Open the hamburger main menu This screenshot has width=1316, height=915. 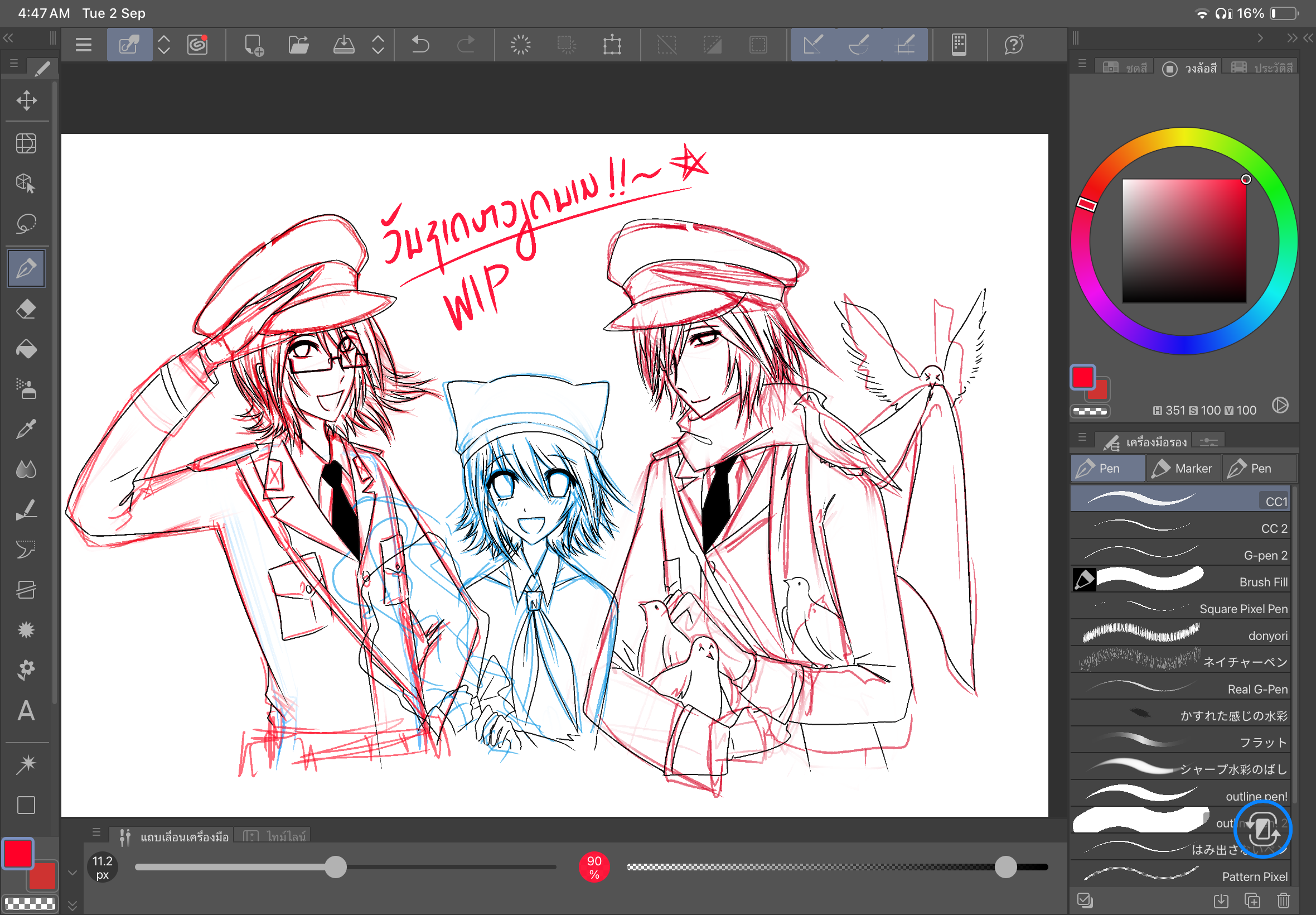tap(84, 44)
